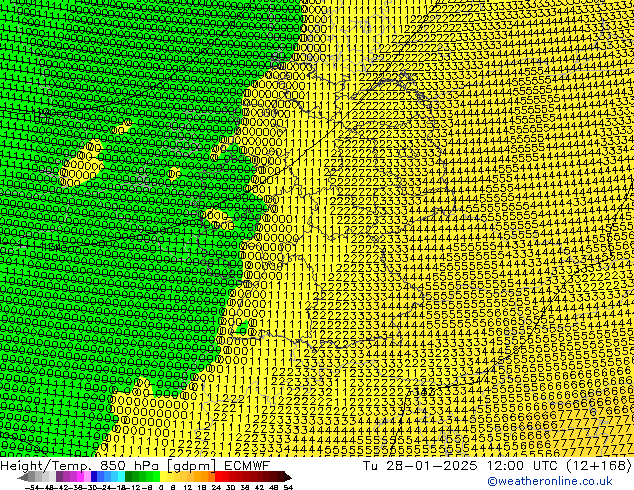
Task: Click the legend's right dark maroon arrow end
Action: [288, 477]
